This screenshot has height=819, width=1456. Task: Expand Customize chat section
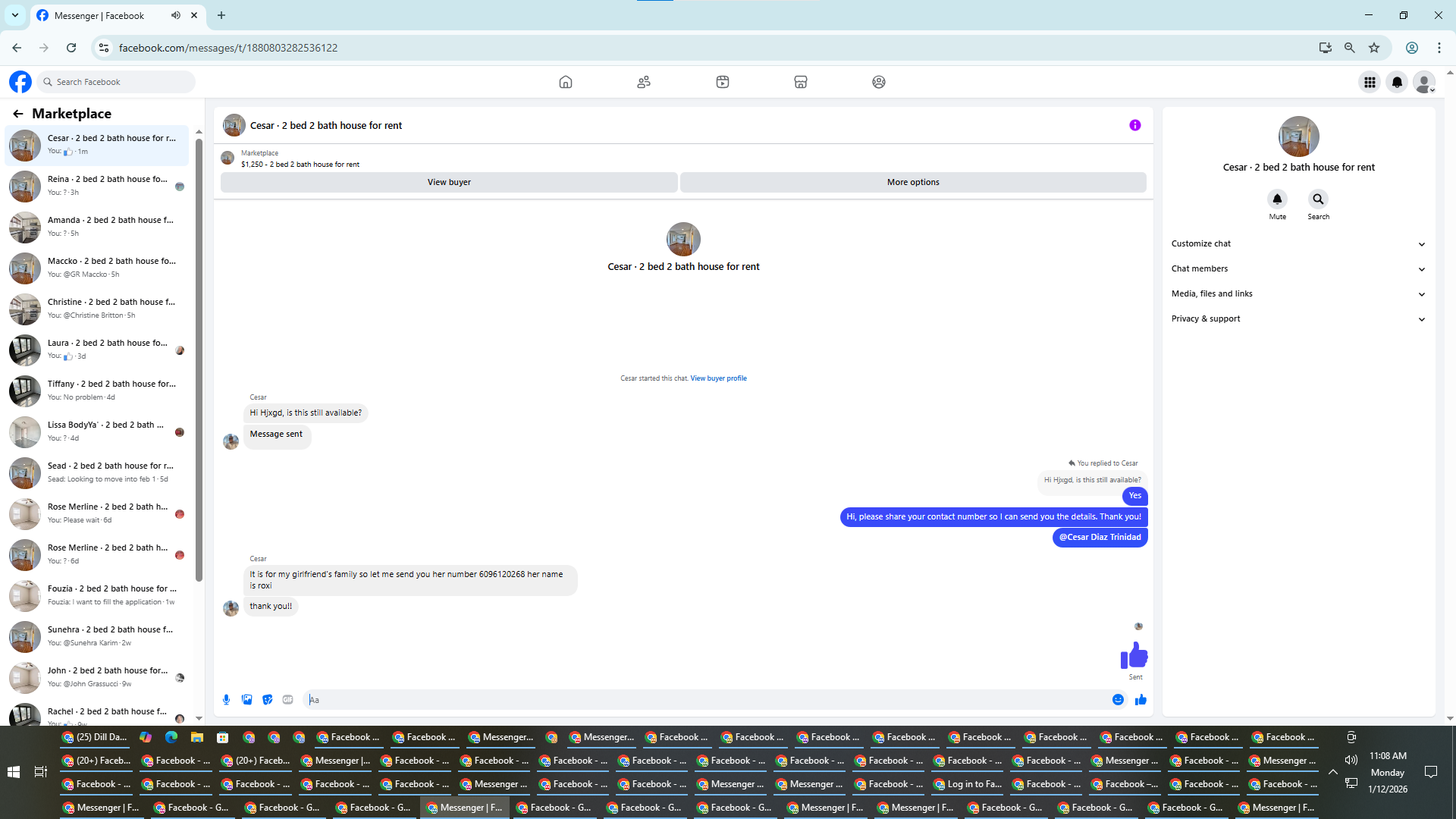point(1298,244)
